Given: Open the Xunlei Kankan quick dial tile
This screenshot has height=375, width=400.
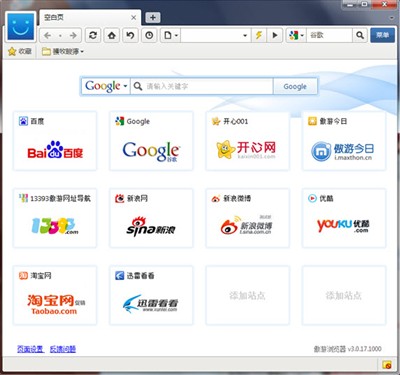Looking at the screenshot, I should tap(151, 295).
